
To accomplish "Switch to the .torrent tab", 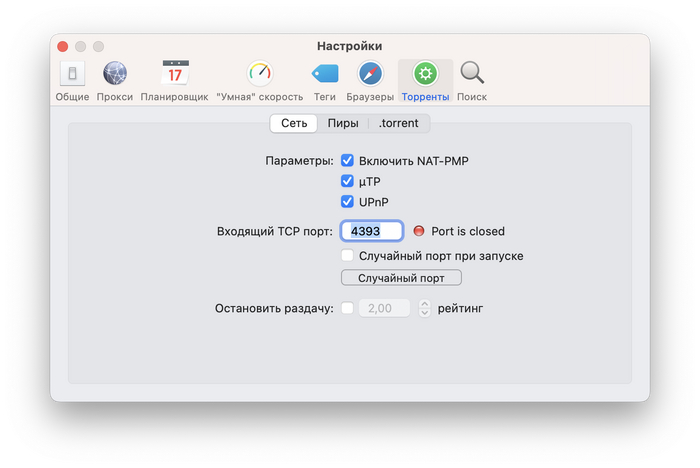I will [399, 124].
